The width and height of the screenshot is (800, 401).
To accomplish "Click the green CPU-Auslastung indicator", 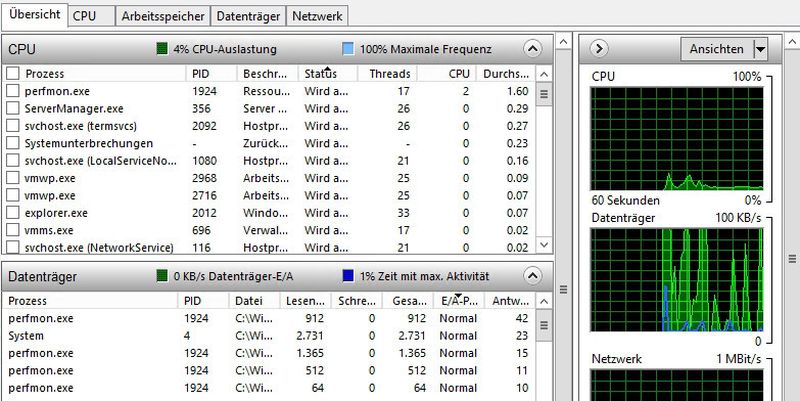I will click(x=162, y=49).
